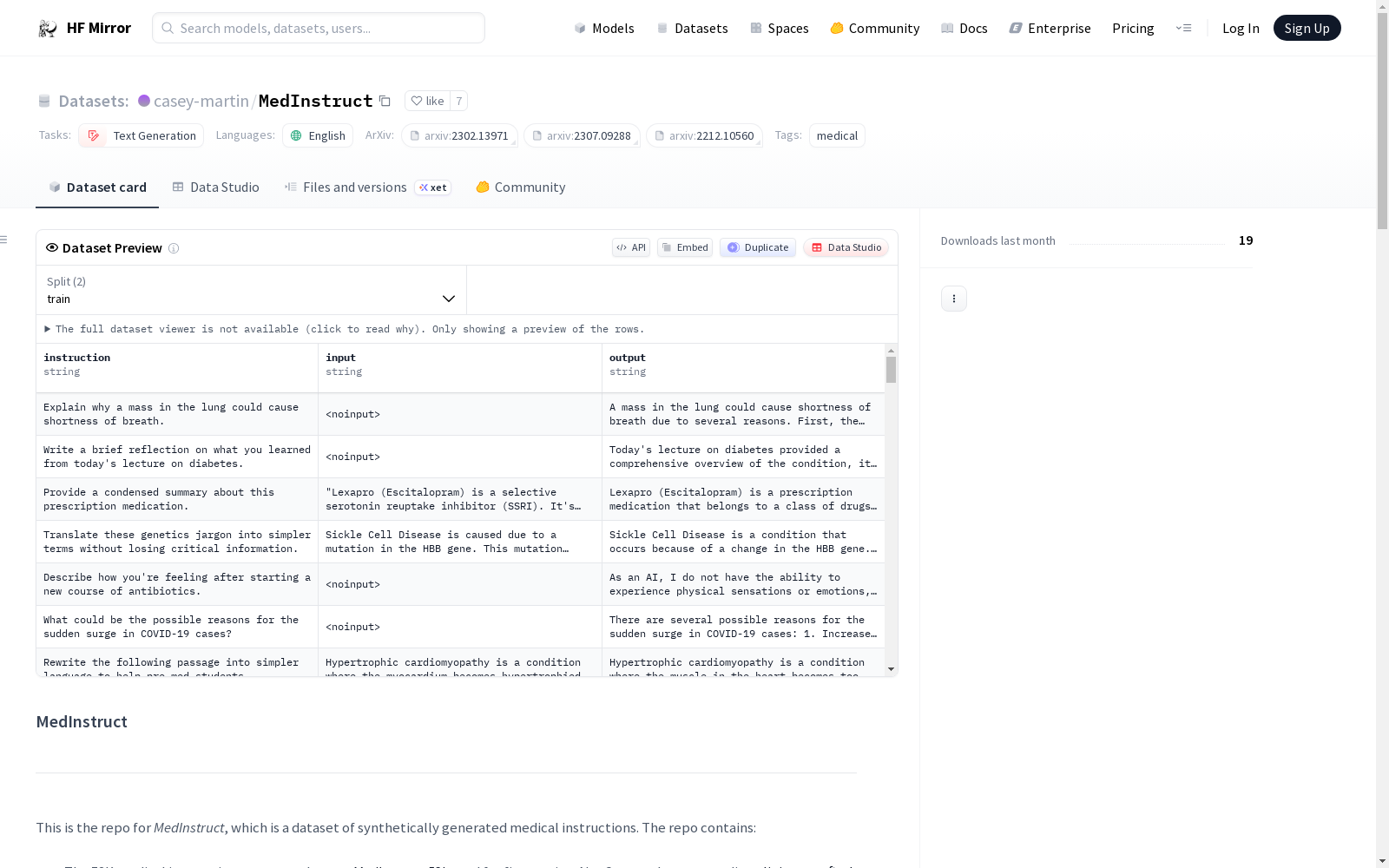Select the 'Translate these genetics jargon' cell
This screenshot has height=868, width=1389.
tap(177, 542)
